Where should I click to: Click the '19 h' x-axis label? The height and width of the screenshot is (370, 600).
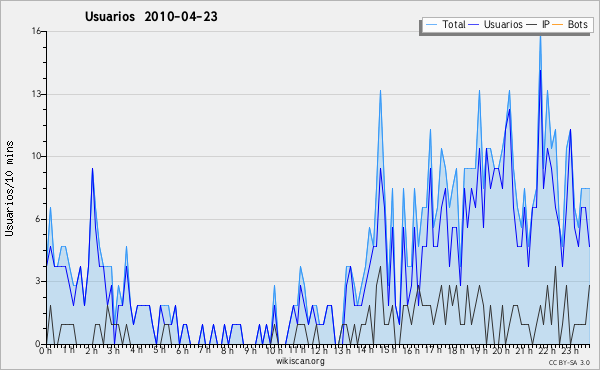pyautogui.click(x=479, y=351)
